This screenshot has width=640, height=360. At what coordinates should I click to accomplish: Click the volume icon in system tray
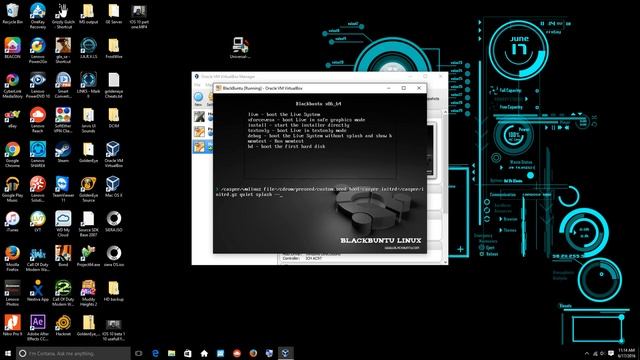point(602,353)
